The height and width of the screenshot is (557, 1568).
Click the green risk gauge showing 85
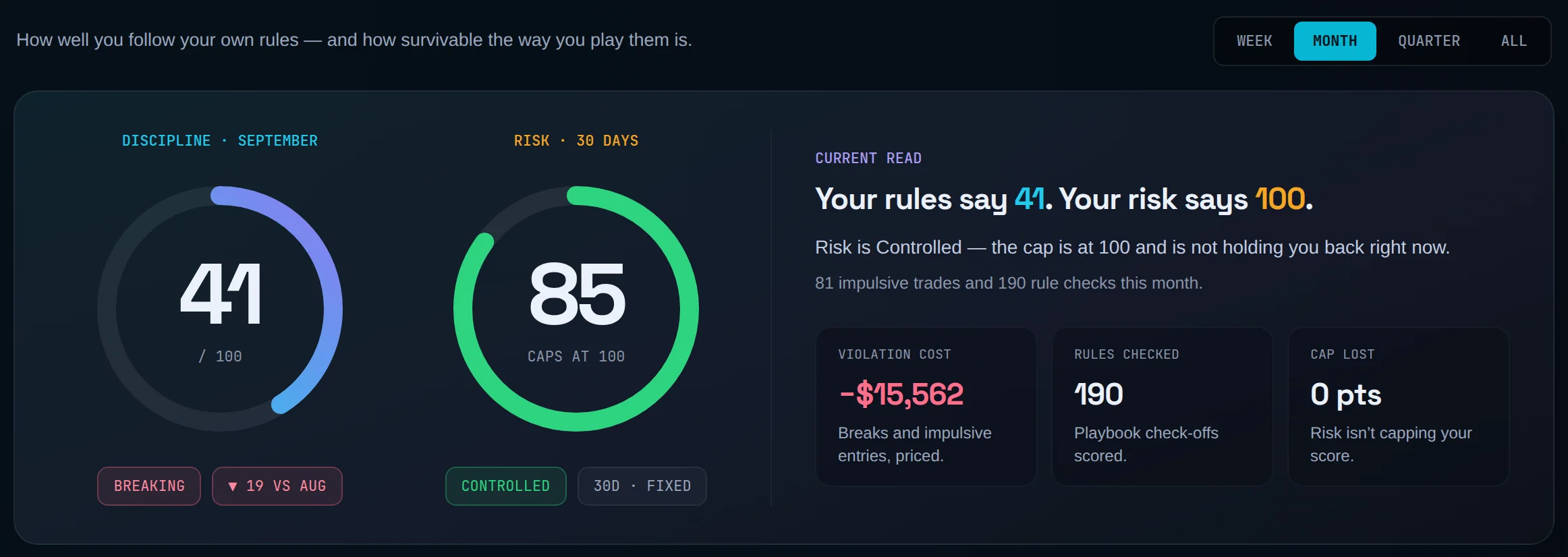576,309
